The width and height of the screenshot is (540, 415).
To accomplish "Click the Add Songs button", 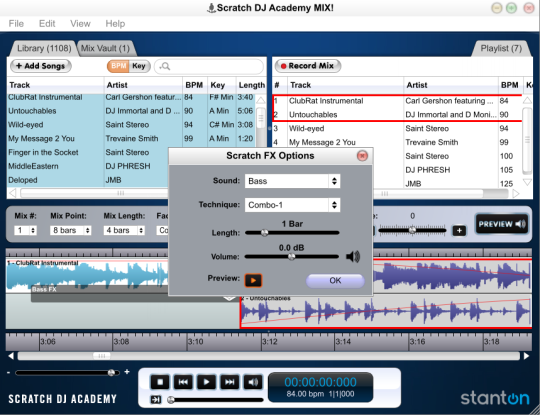I will click(41, 66).
